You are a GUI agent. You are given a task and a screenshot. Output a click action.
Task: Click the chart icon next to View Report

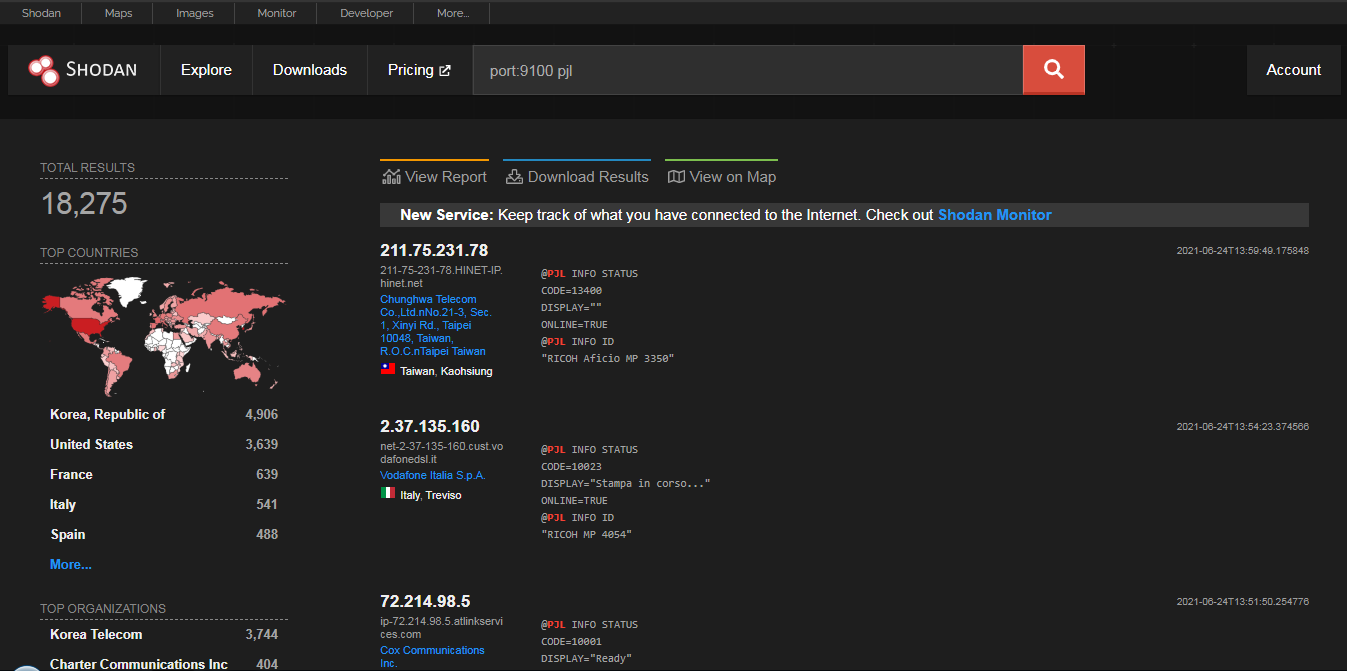391,177
